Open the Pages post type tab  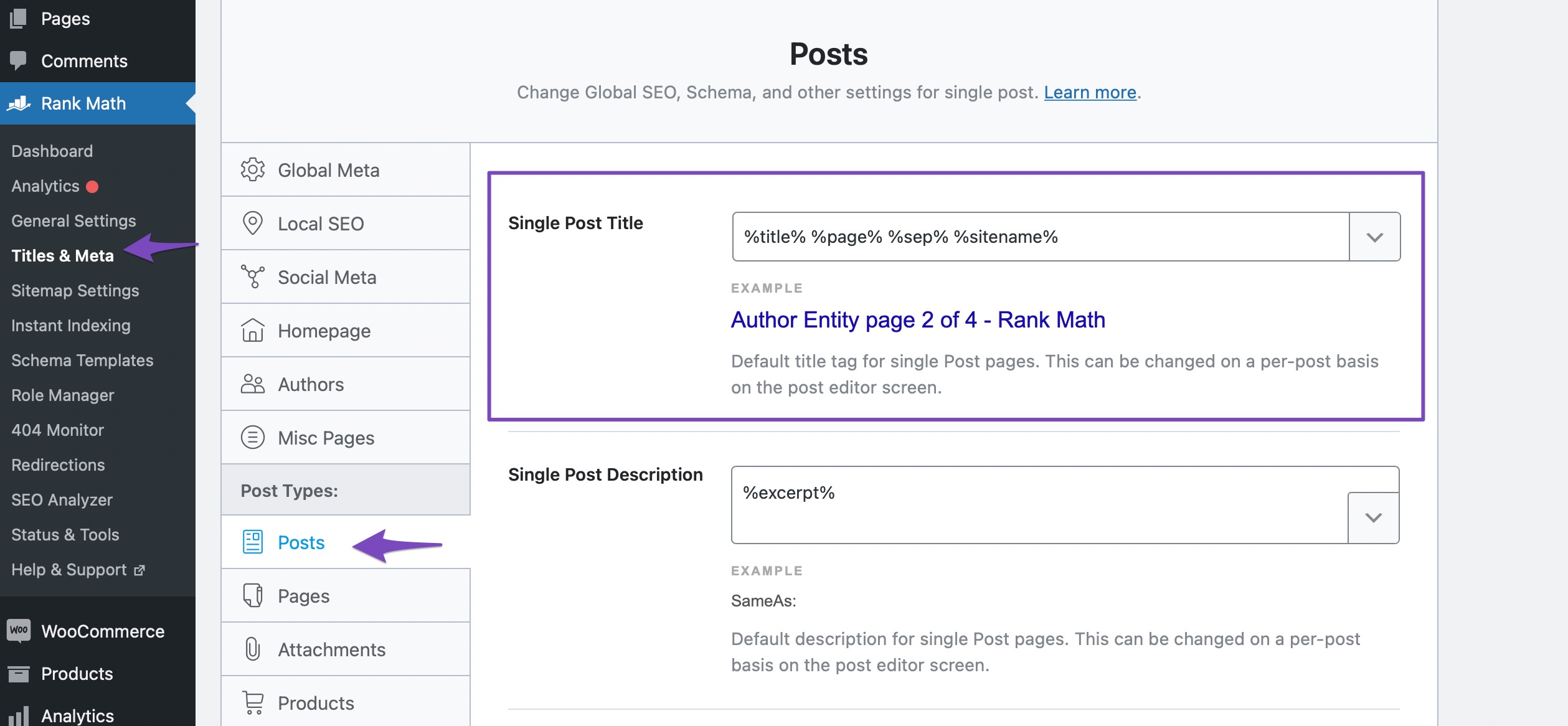coord(346,596)
